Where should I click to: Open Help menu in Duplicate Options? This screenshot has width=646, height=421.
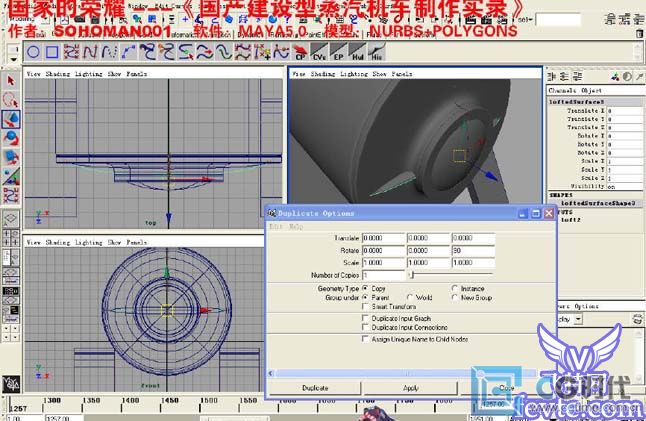point(296,227)
